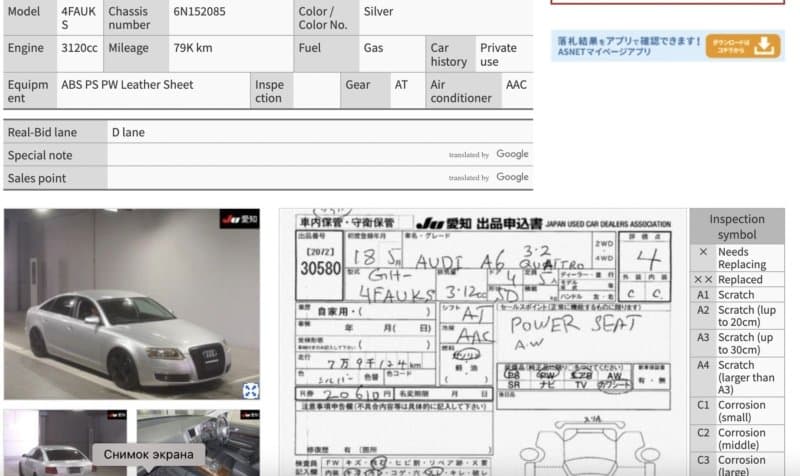Open the rear view car thumbnail

tap(65, 443)
